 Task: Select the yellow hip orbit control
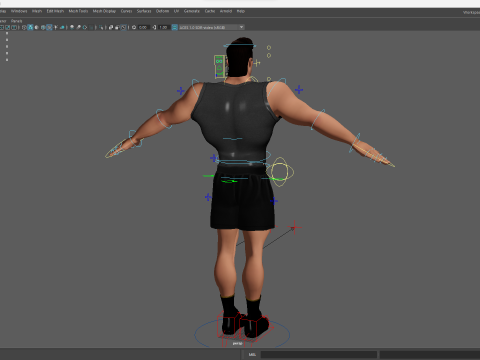point(280,172)
